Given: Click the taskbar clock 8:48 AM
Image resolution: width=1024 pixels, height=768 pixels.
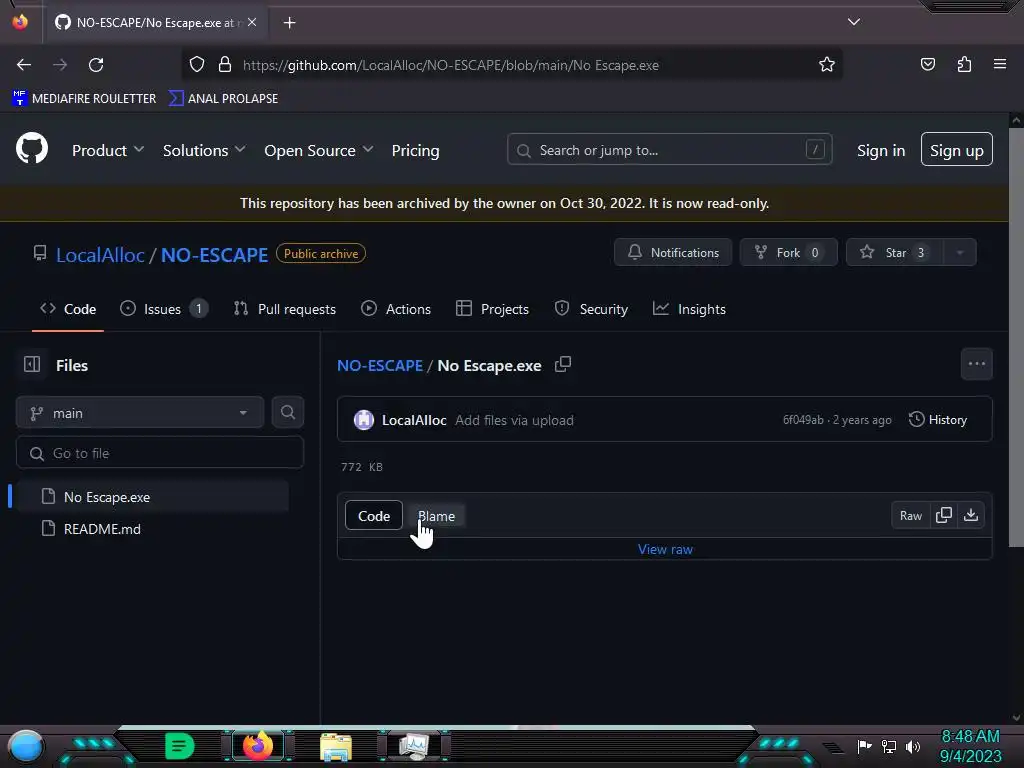Looking at the screenshot, I should [970, 737].
